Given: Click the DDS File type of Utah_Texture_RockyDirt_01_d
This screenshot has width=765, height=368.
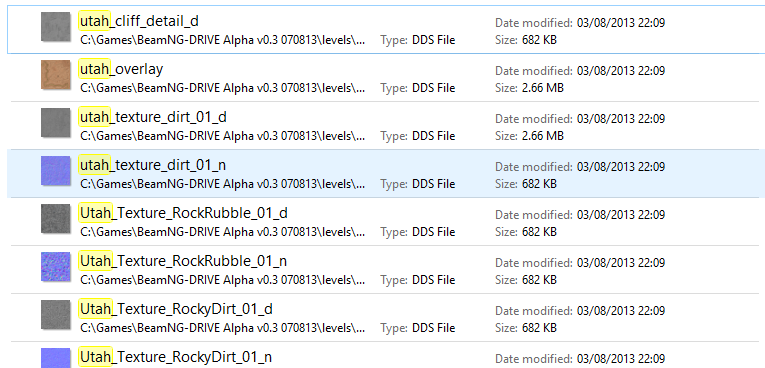Looking at the screenshot, I should (434, 327).
